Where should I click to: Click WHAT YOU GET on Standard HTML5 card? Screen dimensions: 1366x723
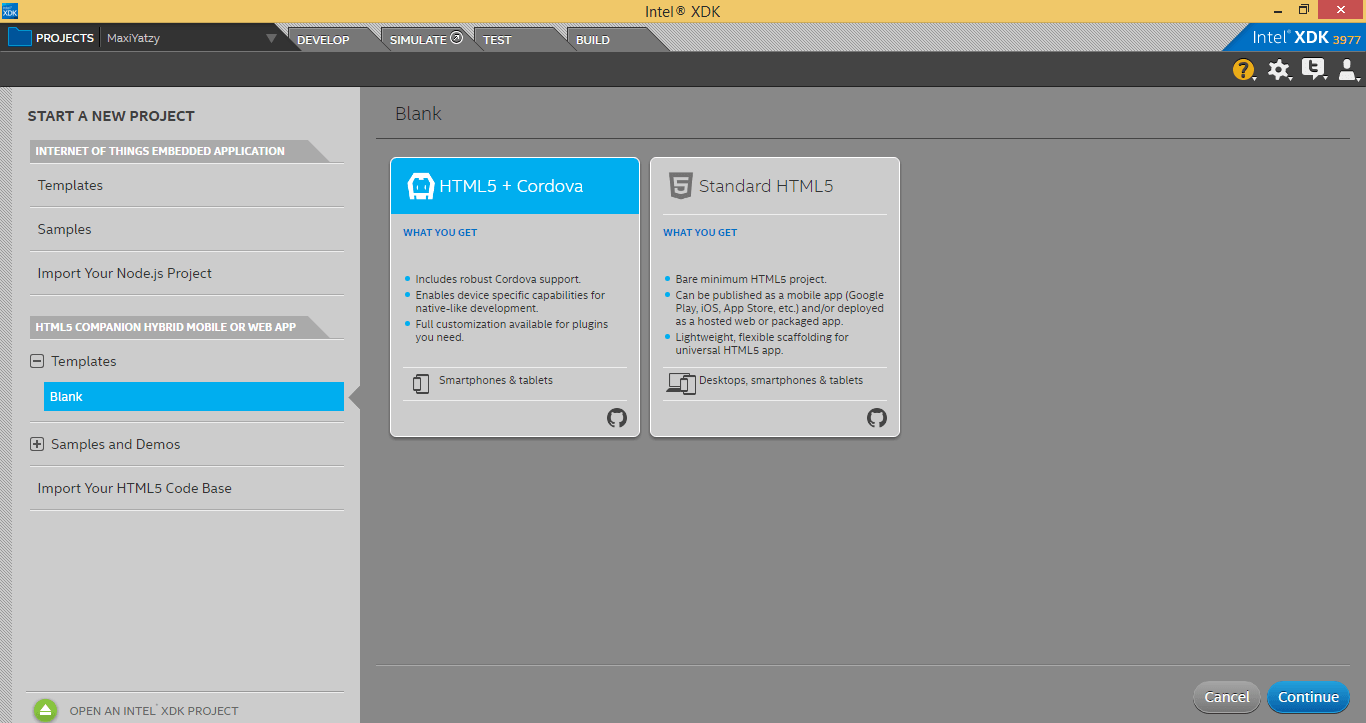(700, 233)
